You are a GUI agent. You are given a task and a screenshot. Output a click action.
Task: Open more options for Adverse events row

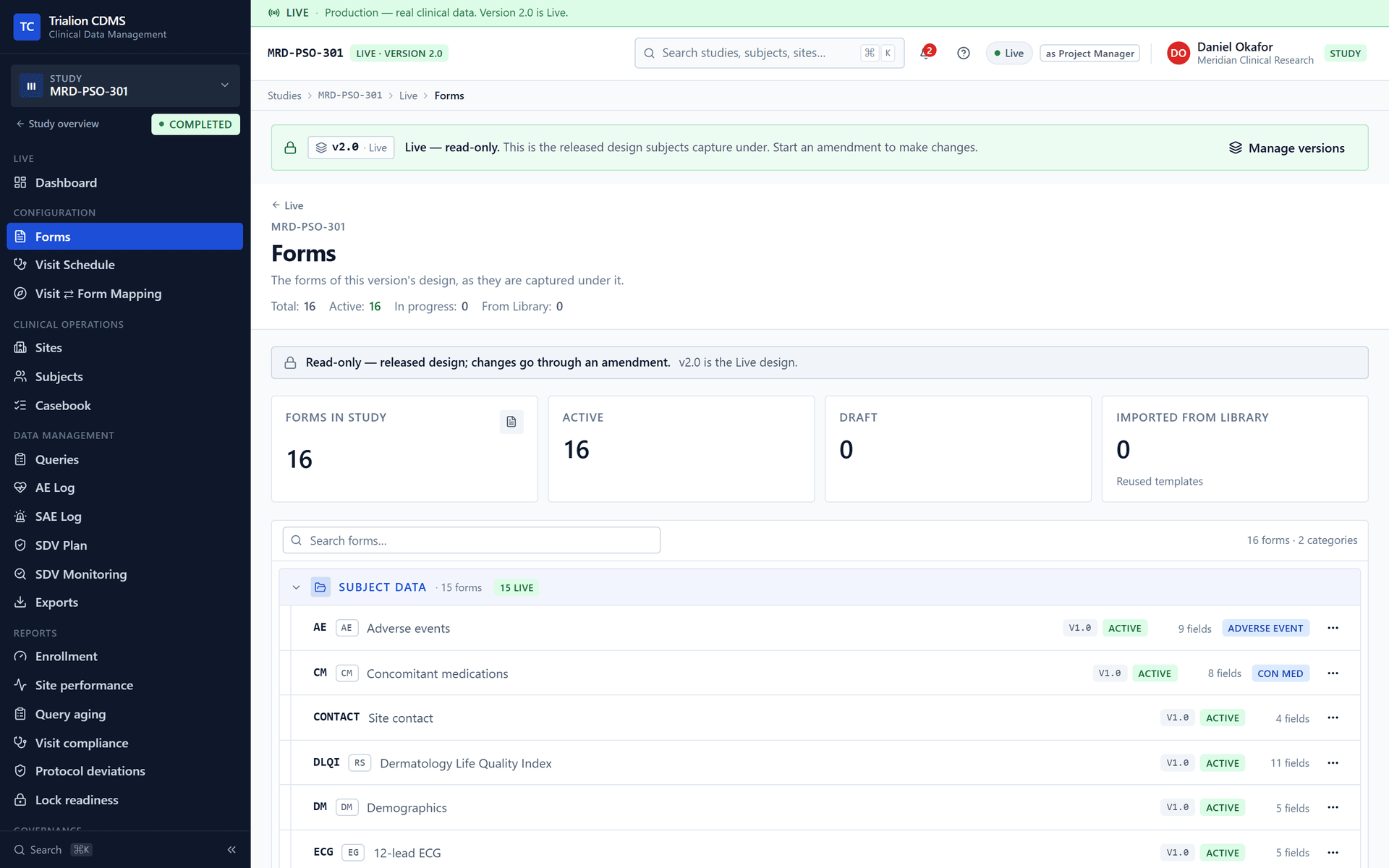pos(1333,628)
